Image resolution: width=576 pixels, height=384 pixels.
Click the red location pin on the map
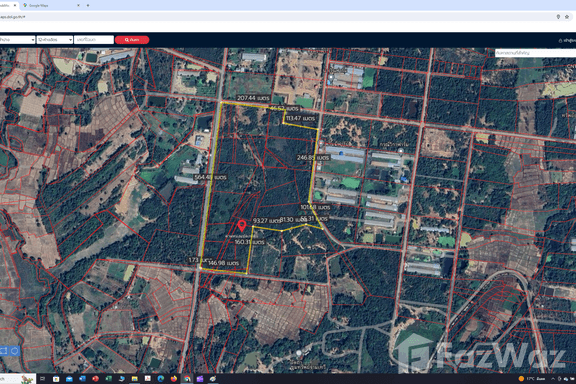[x=242, y=225]
